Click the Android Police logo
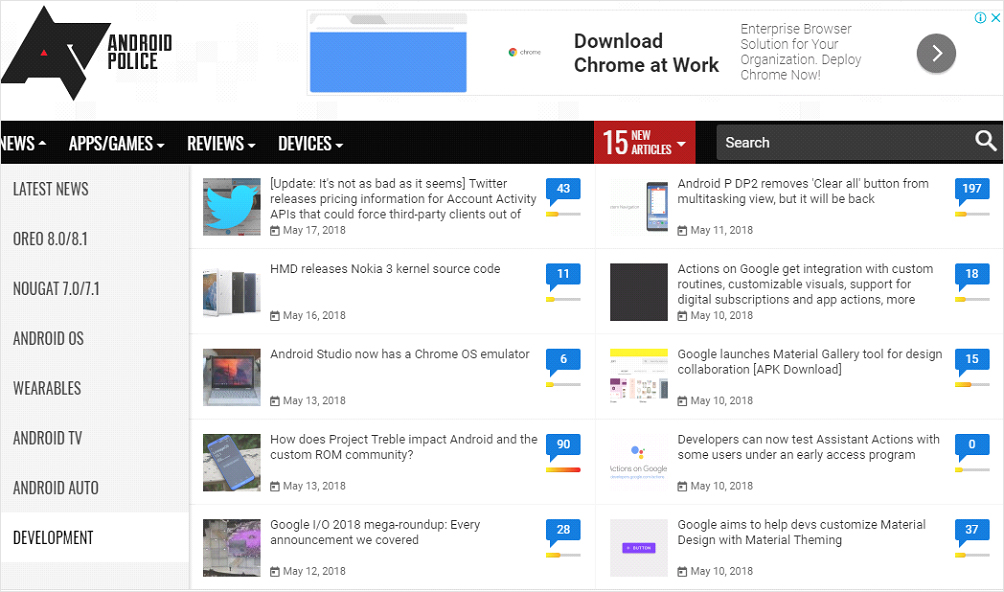Screen dimensions: 1004x592 click(x=86, y=53)
